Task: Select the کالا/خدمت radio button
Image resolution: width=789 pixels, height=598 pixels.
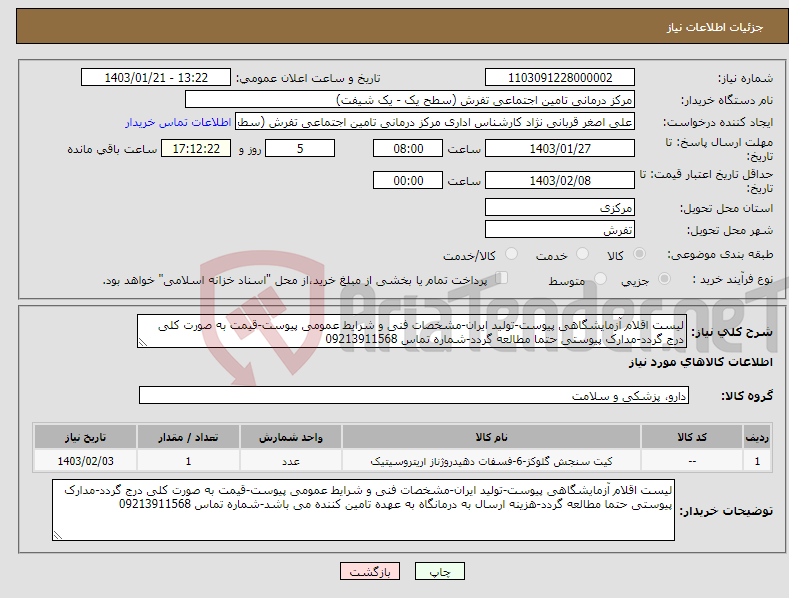Action: [x=511, y=254]
